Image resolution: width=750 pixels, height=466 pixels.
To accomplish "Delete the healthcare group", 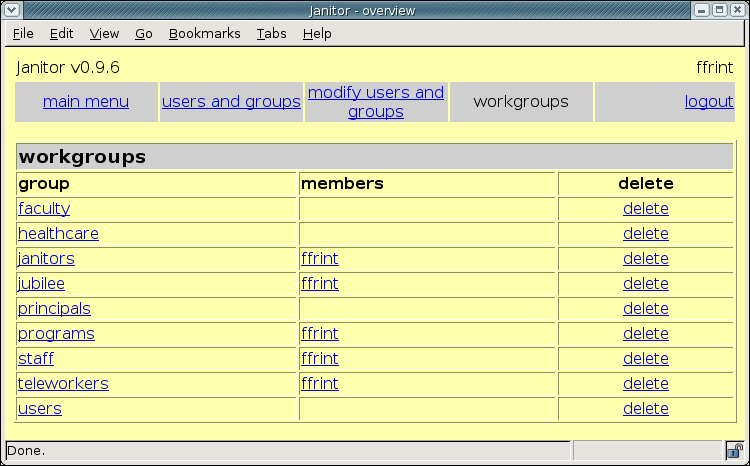I will [x=646, y=233].
